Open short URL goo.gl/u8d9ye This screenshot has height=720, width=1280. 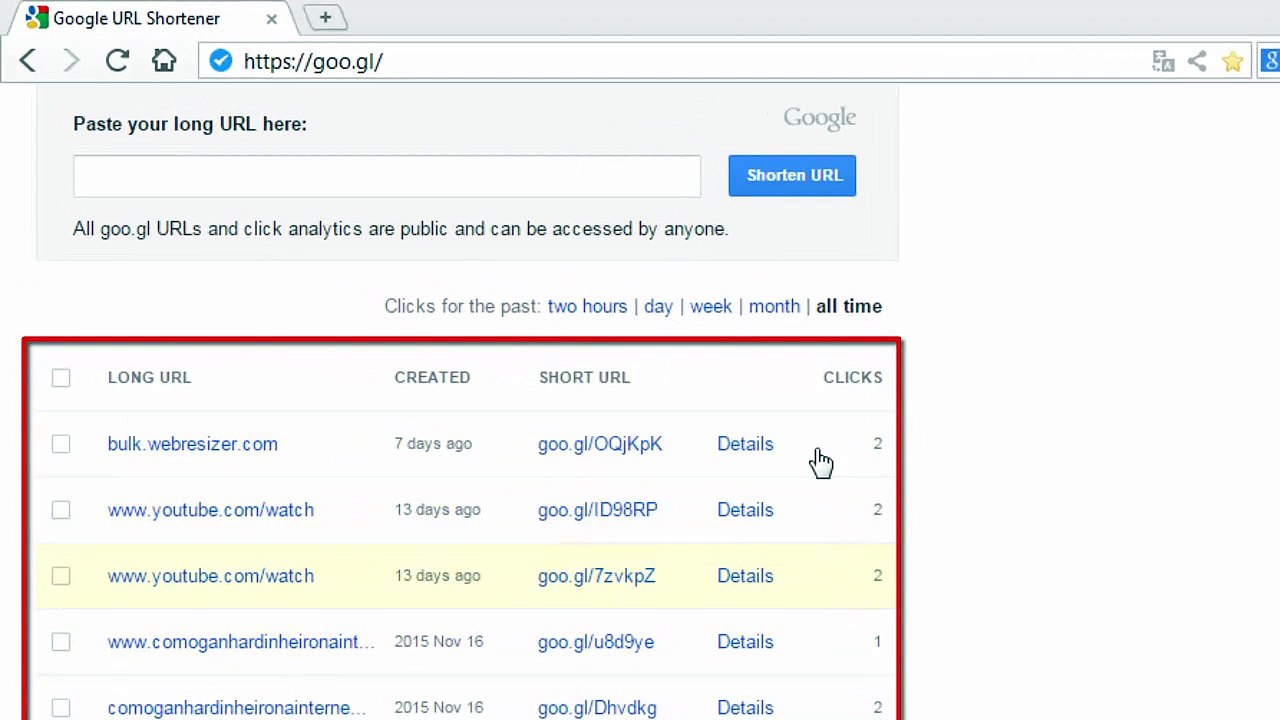coord(596,642)
